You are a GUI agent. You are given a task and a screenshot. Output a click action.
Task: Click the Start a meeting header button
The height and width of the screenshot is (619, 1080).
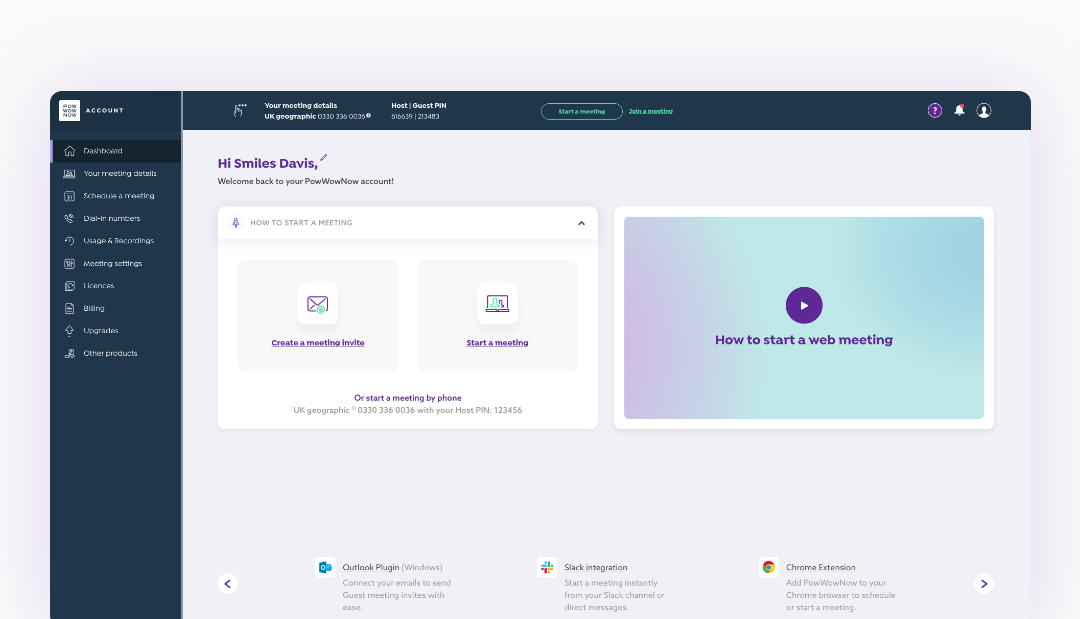[x=582, y=111]
